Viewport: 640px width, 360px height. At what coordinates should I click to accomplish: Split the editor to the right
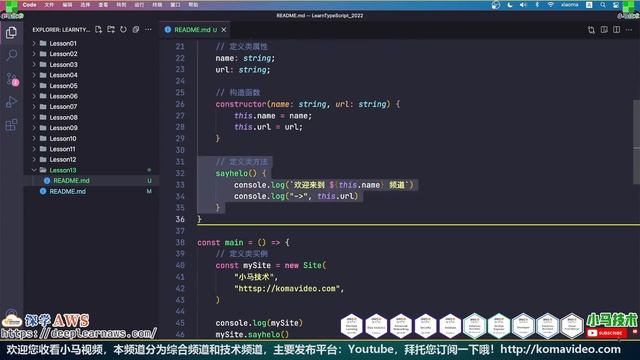pos(616,30)
